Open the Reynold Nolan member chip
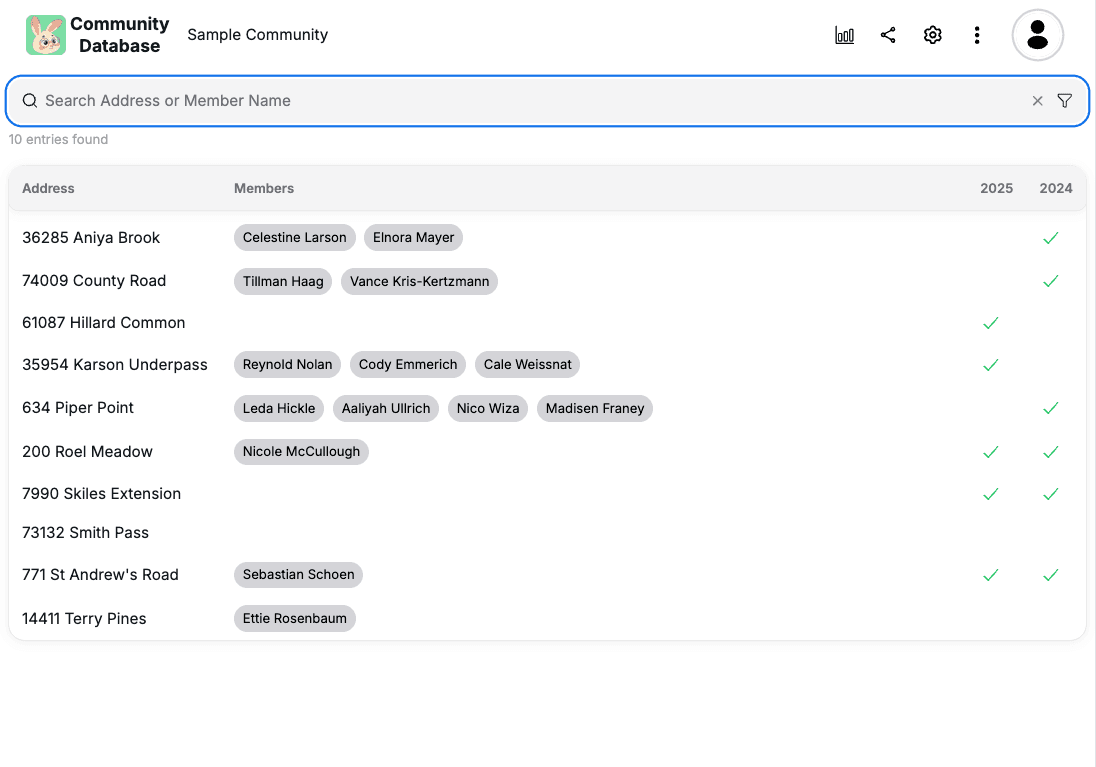 click(x=287, y=364)
